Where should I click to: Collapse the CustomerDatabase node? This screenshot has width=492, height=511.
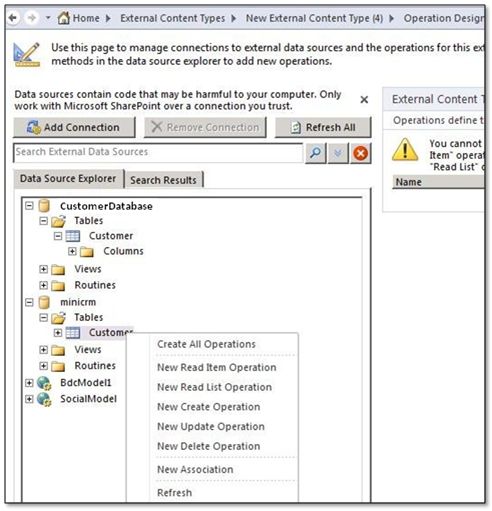(29, 206)
